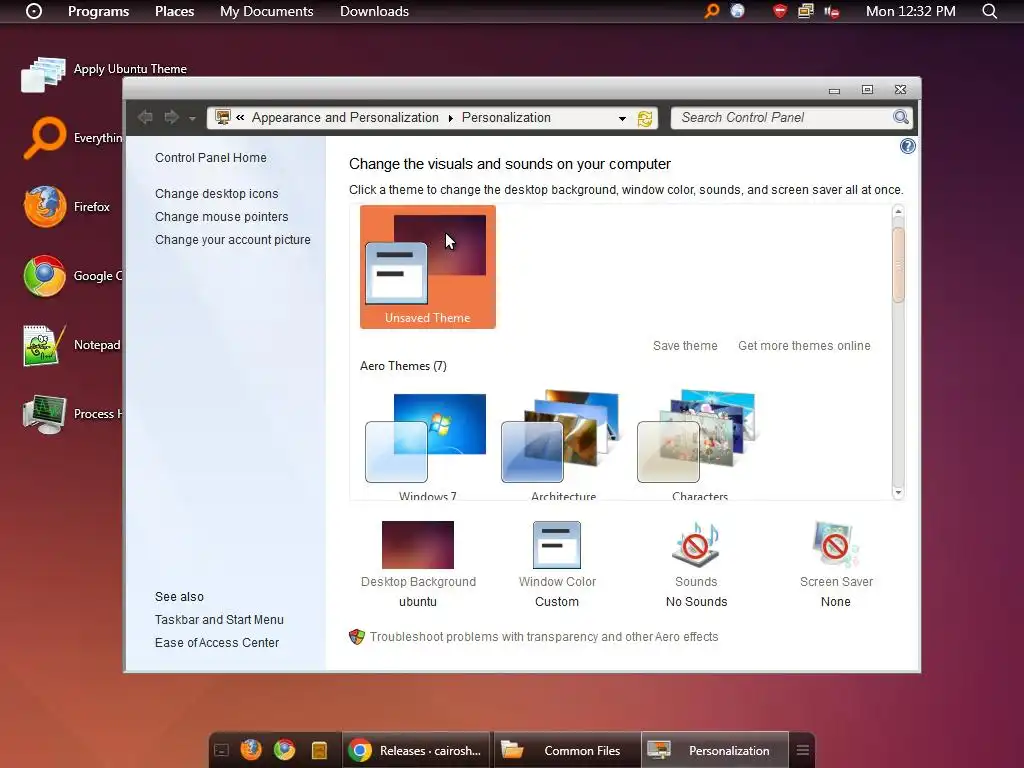Switch to Personalization taskbar item
Viewport: 1024px width, 768px height.
coord(714,750)
